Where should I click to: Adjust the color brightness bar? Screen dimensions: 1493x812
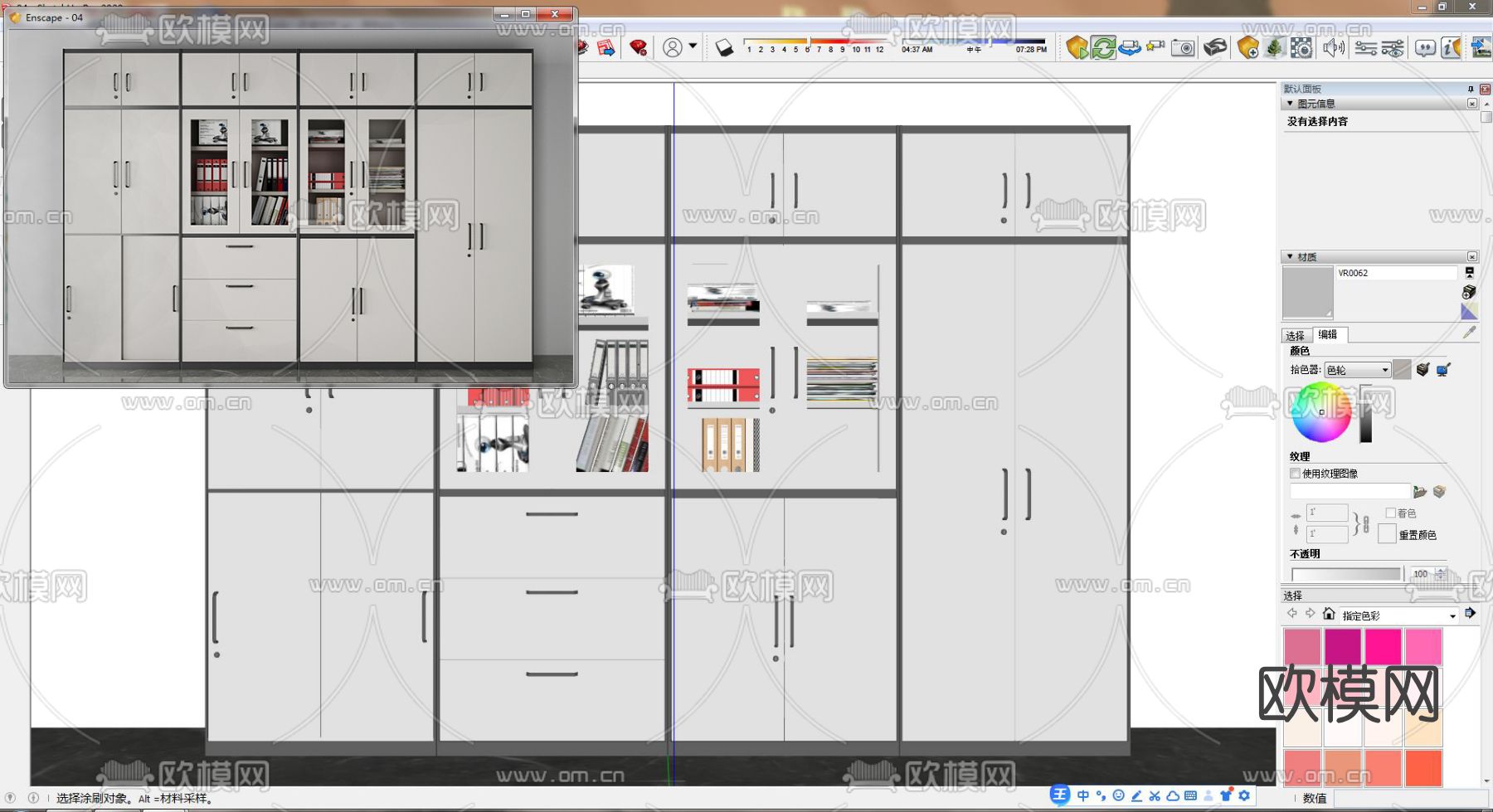1365,414
